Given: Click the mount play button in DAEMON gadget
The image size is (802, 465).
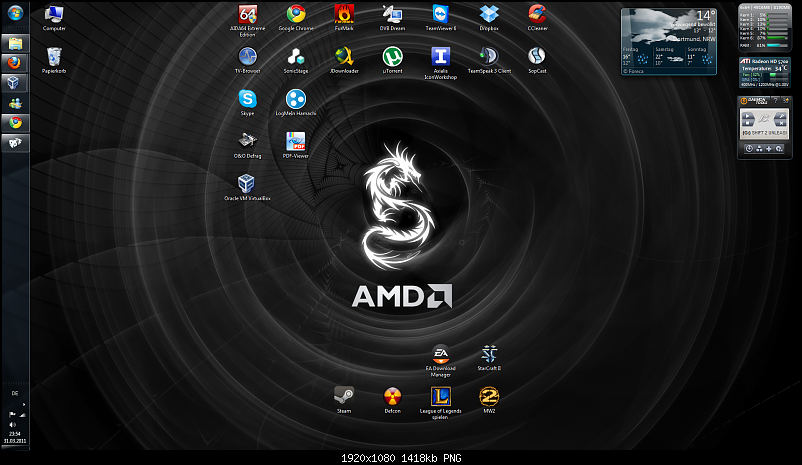Looking at the screenshot, I should (x=748, y=116).
